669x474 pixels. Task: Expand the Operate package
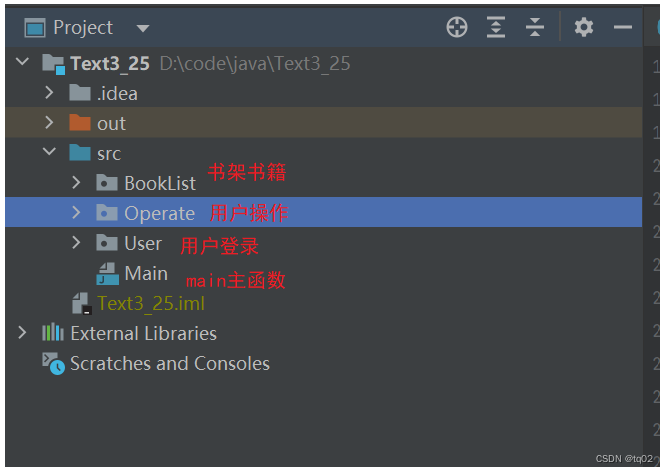coord(77,213)
